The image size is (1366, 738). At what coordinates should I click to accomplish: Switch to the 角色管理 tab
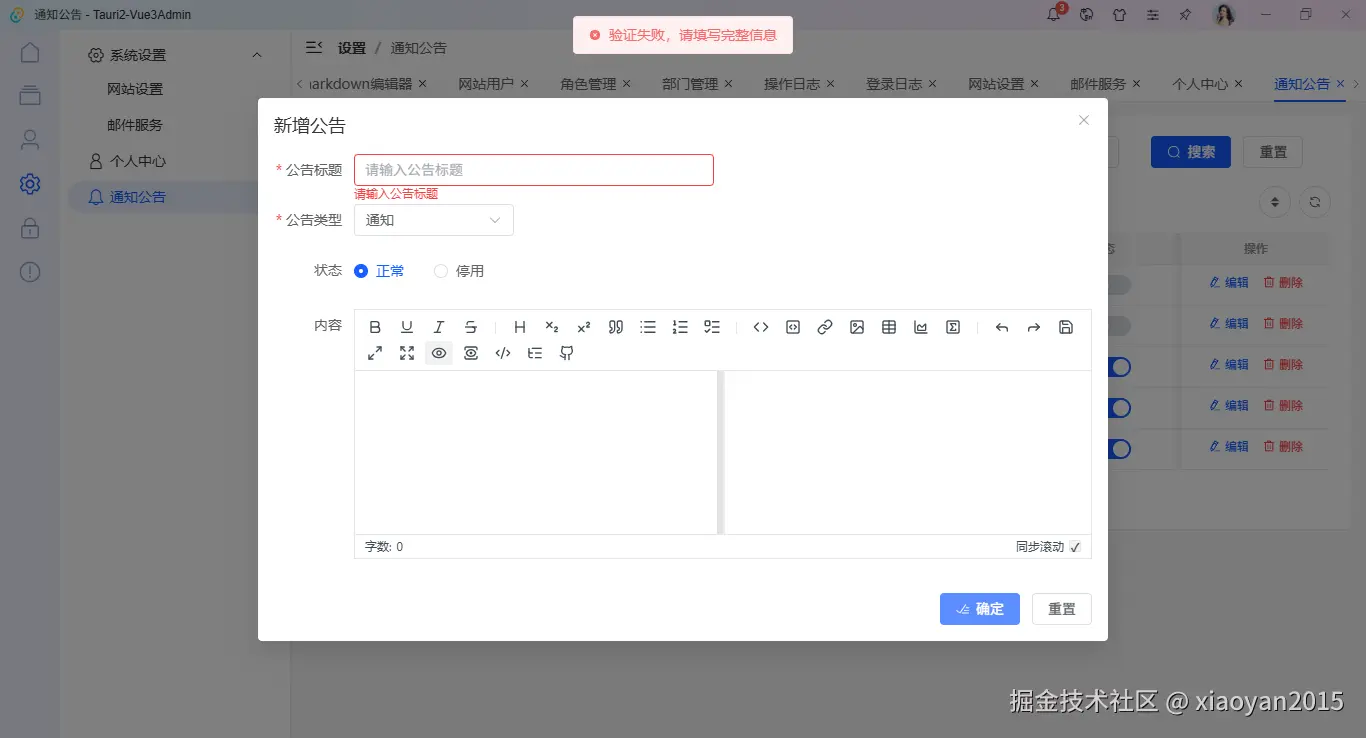click(588, 84)
